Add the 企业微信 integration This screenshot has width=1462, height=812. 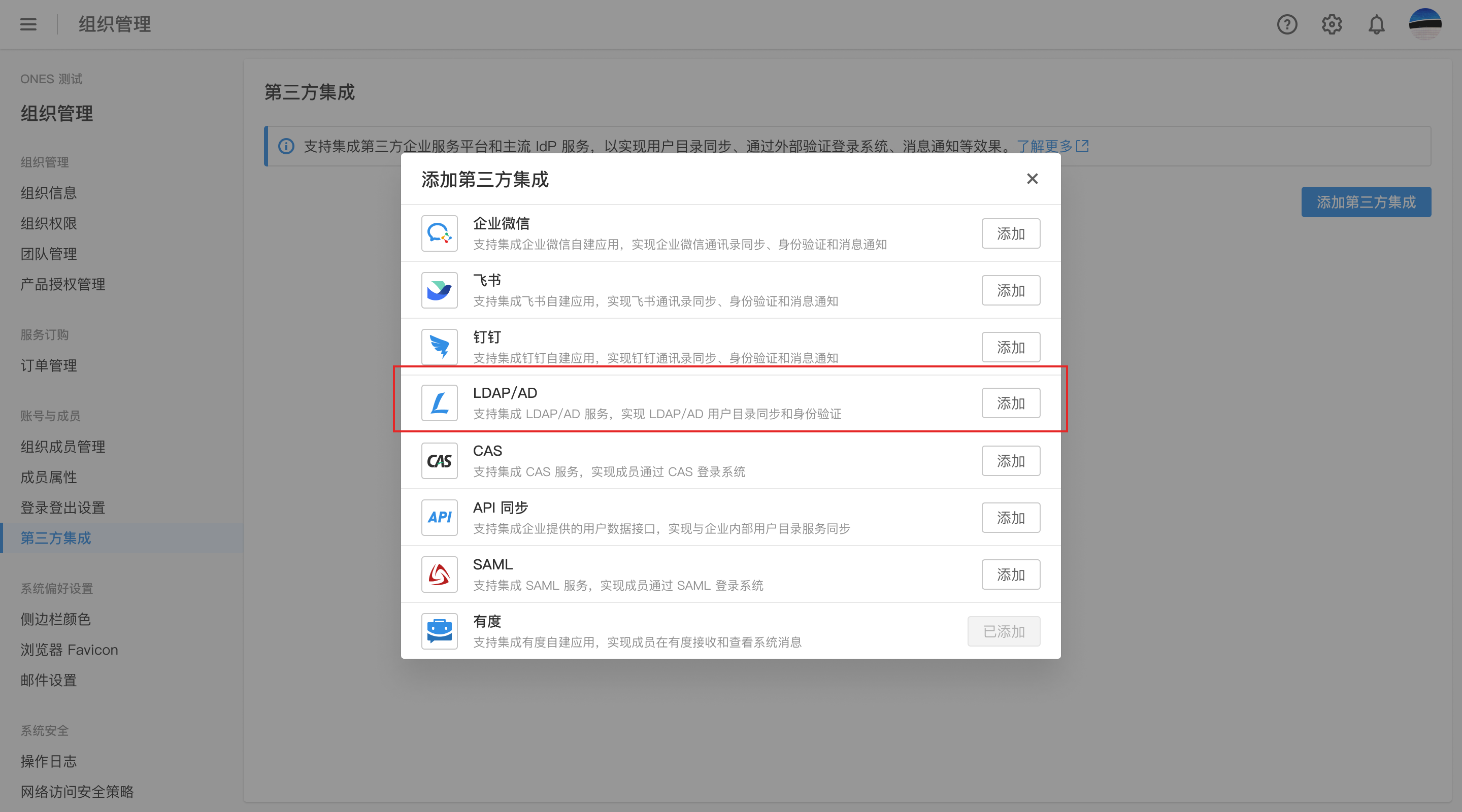pos(1011,233)
